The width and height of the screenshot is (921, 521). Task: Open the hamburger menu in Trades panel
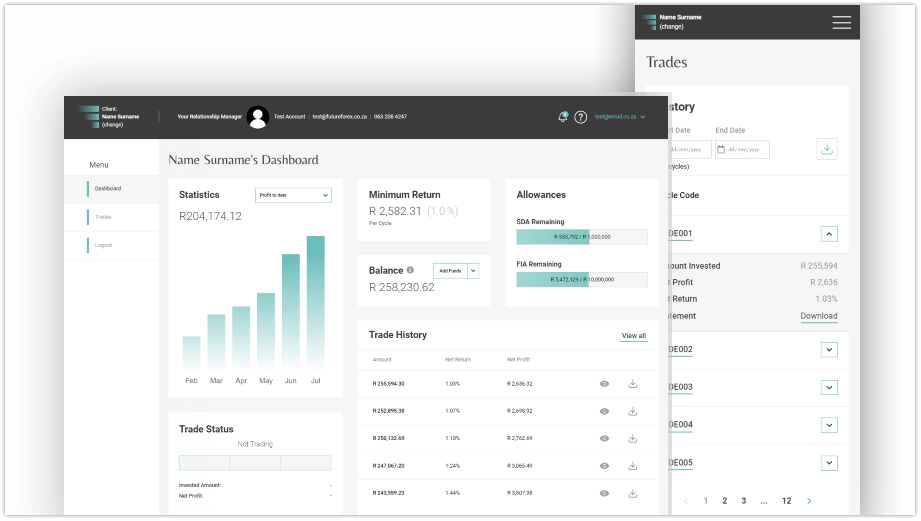[x=841, y=22]
